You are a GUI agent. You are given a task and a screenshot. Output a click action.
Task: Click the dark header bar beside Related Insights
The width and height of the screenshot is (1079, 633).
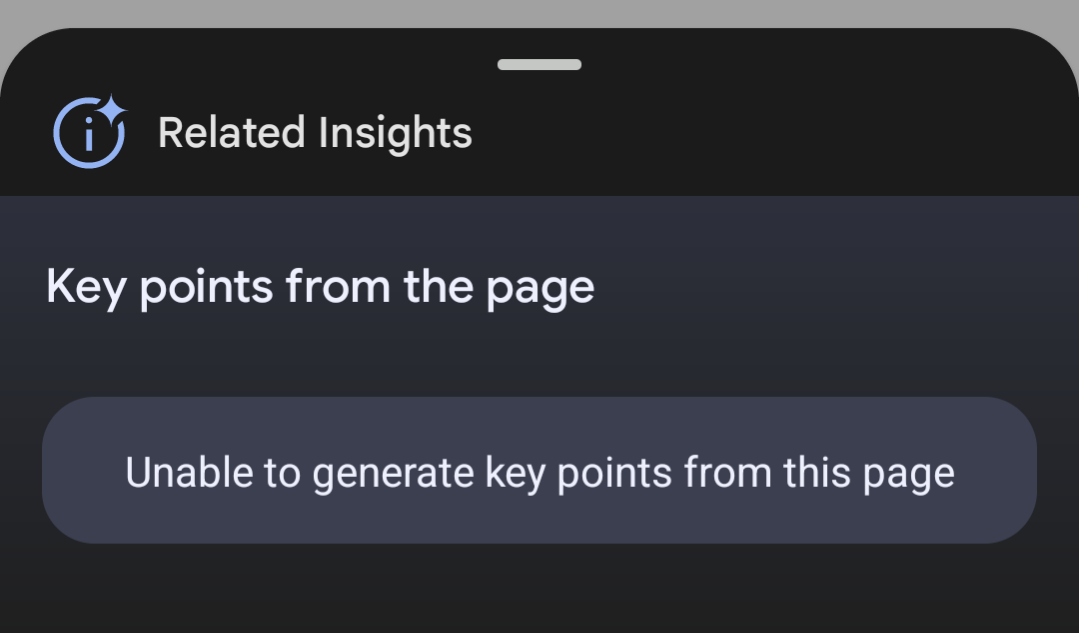tap(771, 132)
